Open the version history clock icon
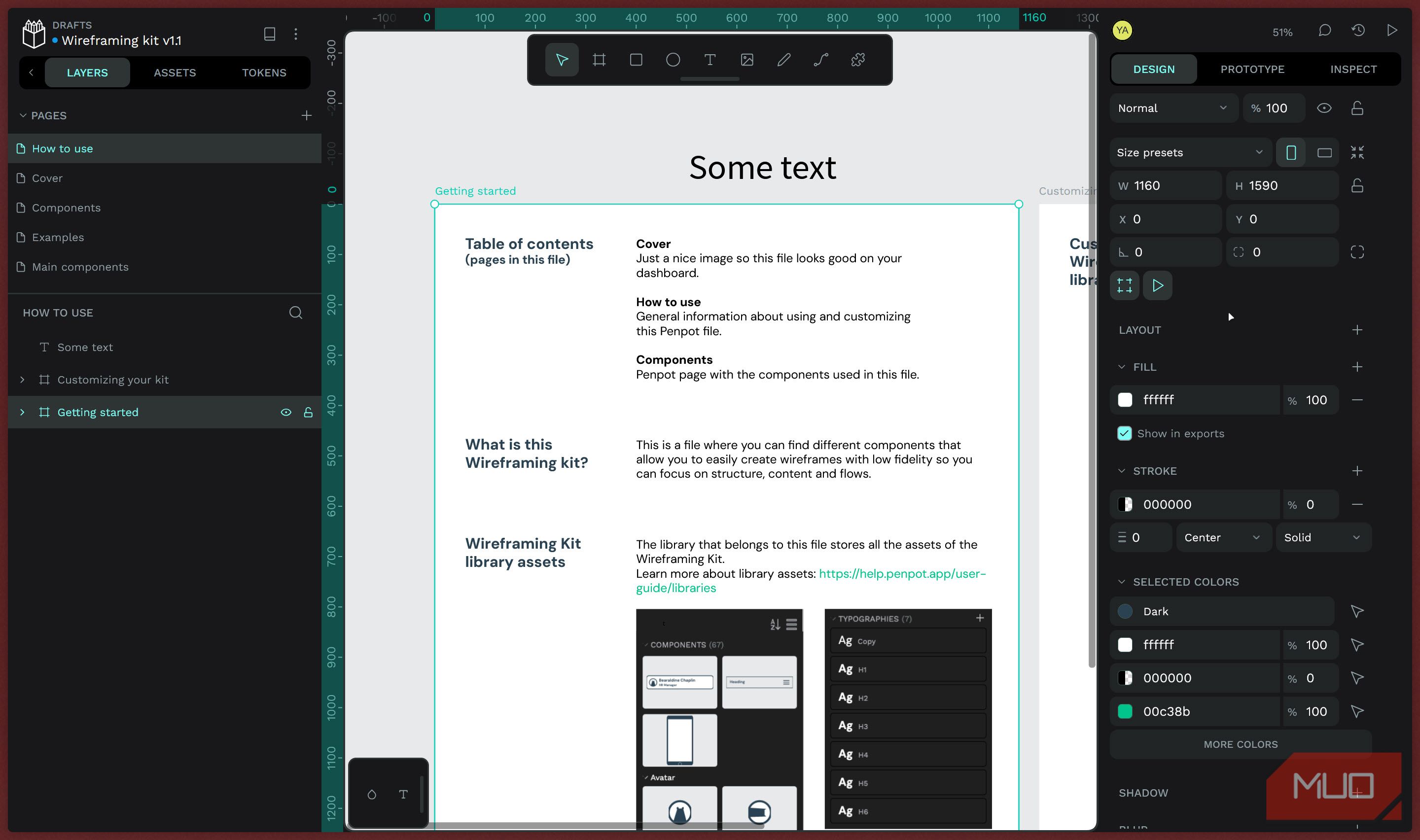The height and width of the screenshot is (840, 1420). tap(1358, 31)
